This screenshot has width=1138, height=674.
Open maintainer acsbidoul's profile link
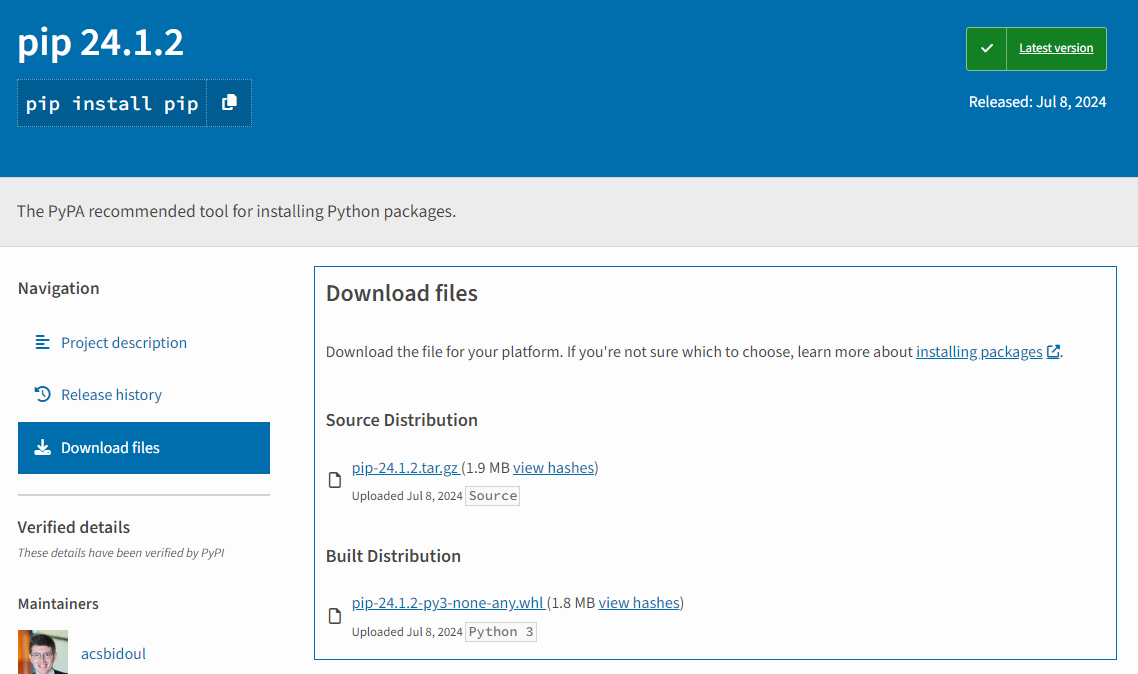point(113,654)
